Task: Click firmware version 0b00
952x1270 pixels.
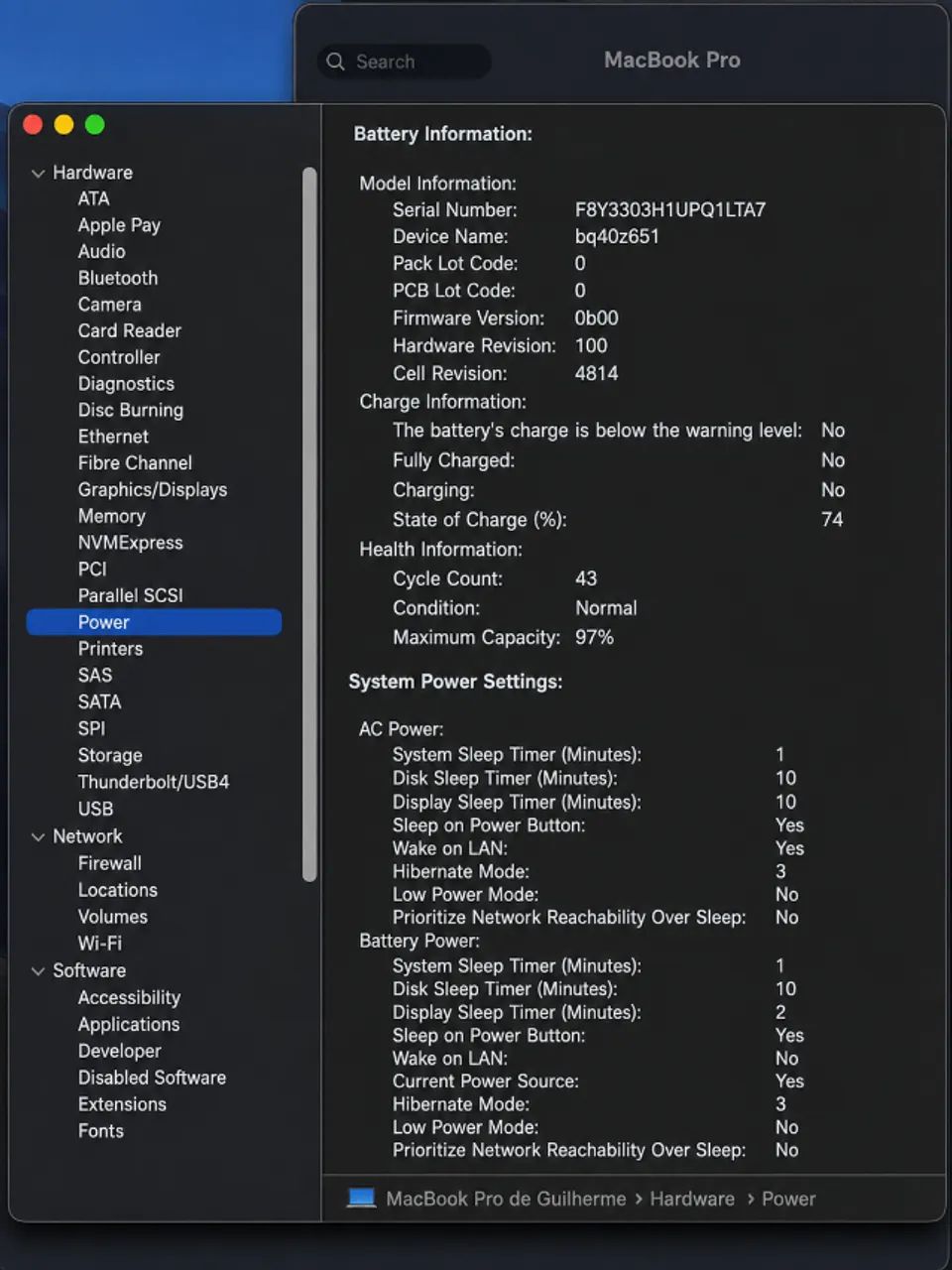Action: [596, 318]
